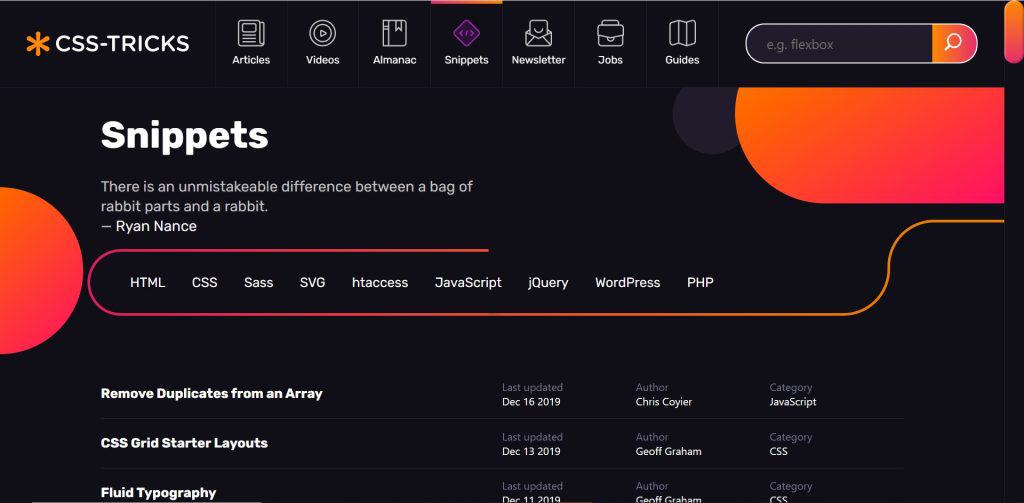1024x503 pixels.
Task: Open the Jobs briefcase icon
Action: (610, 33)
